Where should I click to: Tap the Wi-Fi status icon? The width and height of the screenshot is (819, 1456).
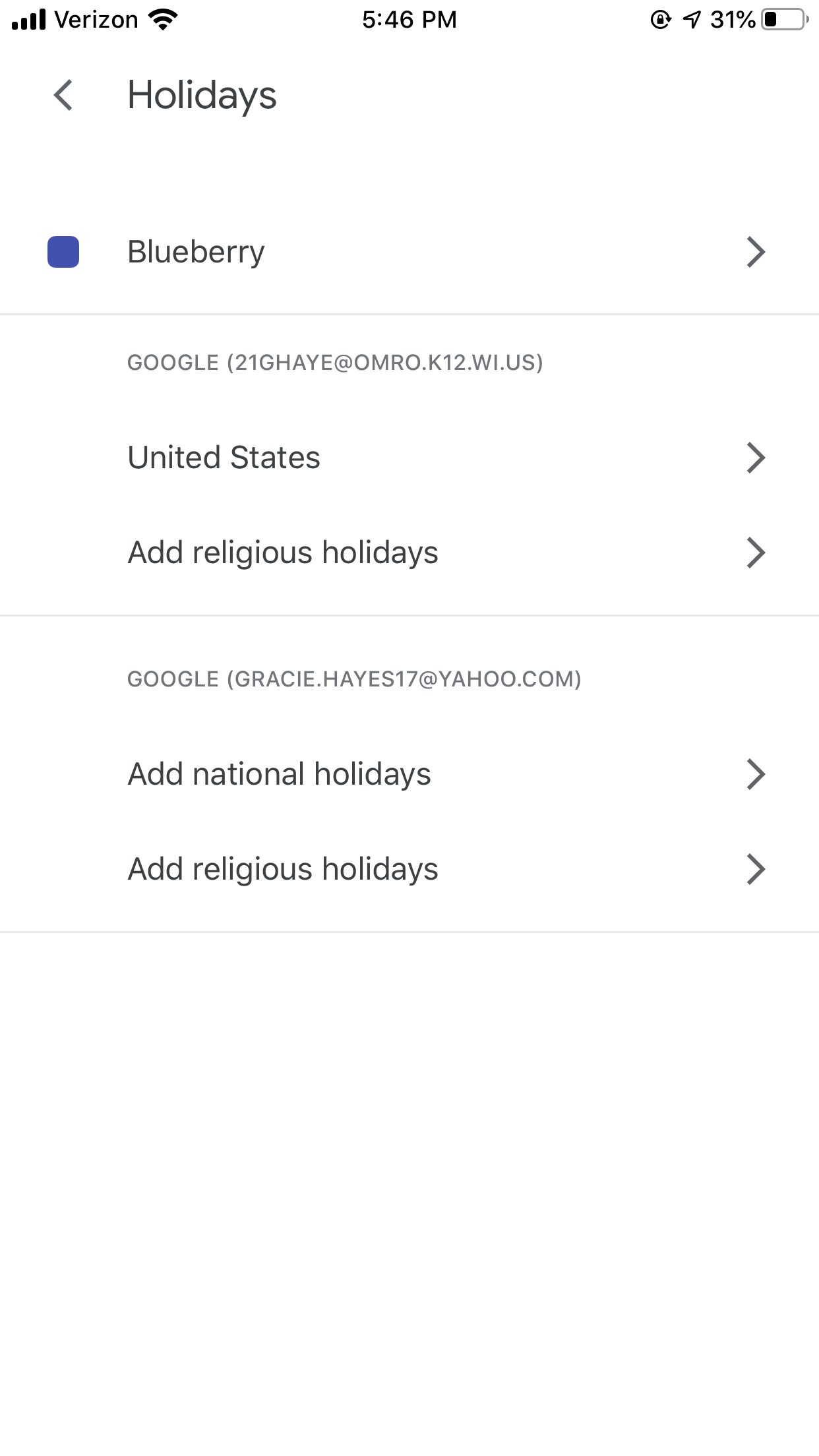pyautogui.click(x=163, y=20)
